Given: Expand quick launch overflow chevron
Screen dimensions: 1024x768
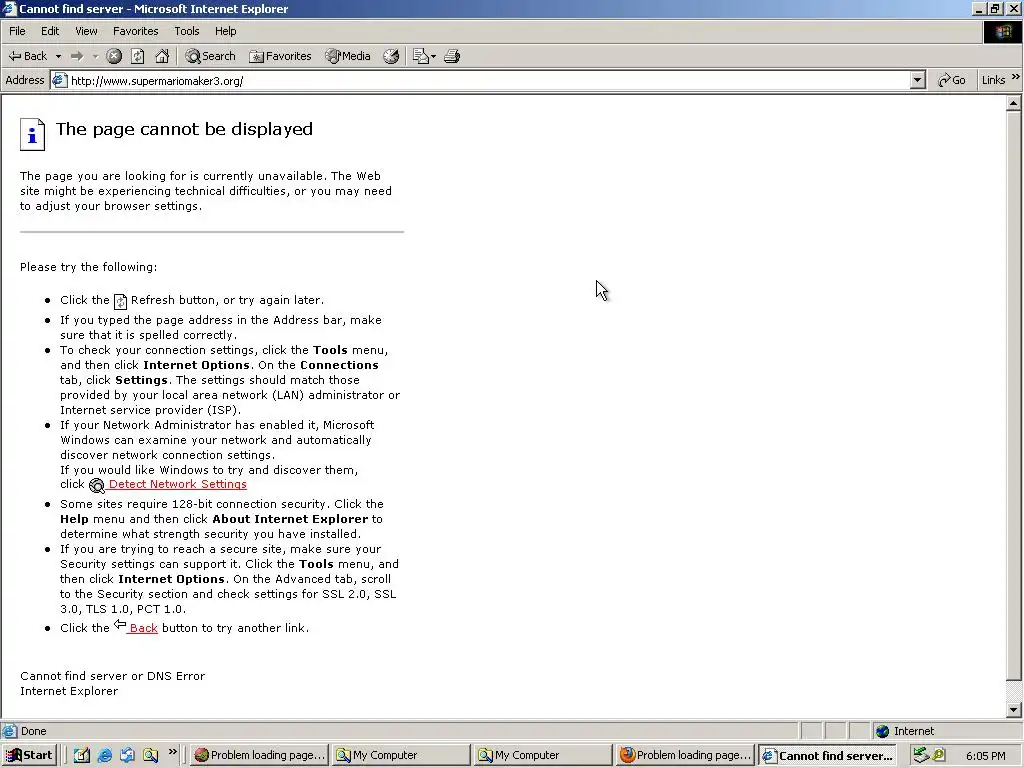Looking at the screenshot, I should (x=172, y=752).
